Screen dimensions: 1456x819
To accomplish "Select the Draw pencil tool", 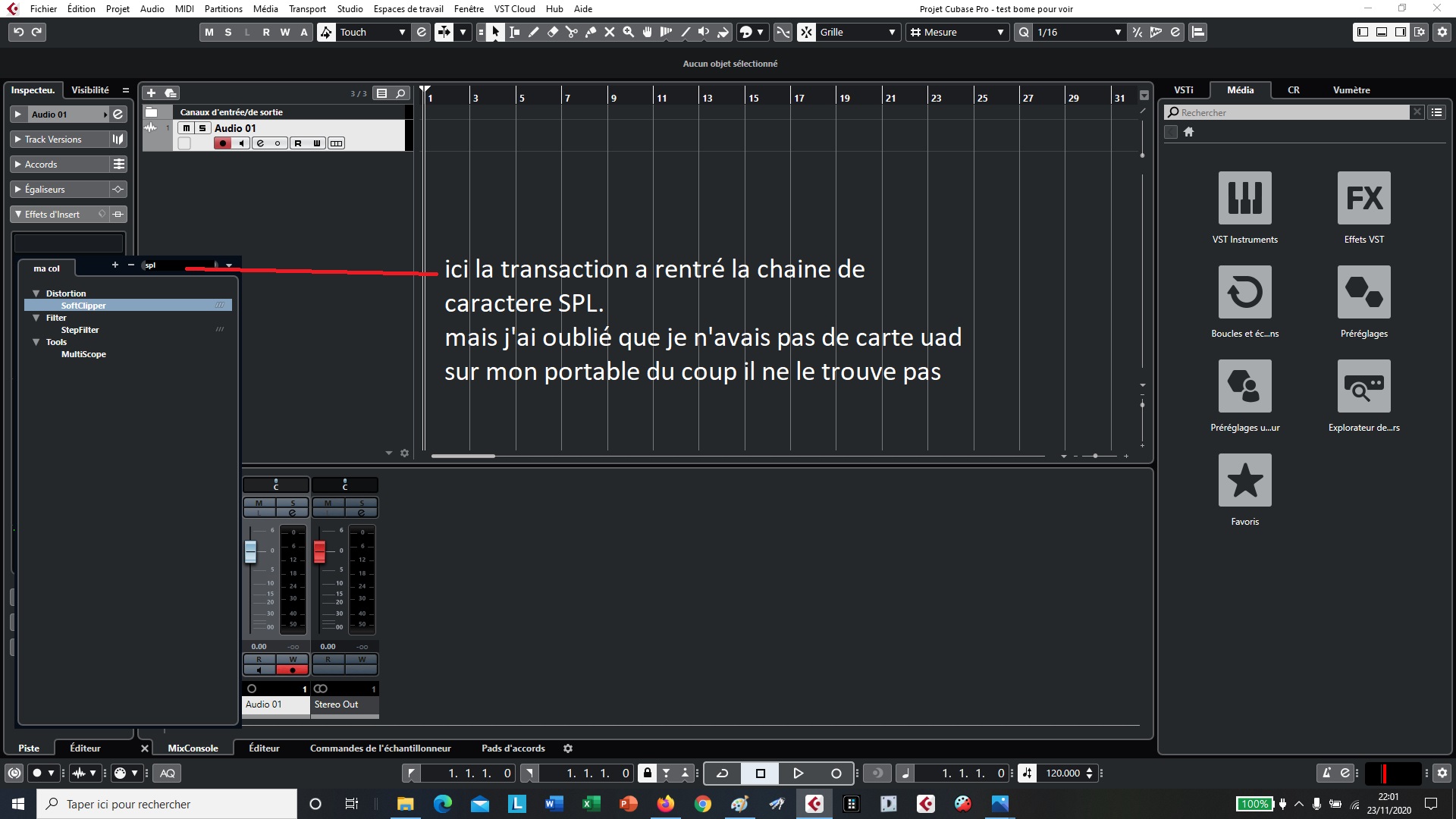I will coord(534,32).
